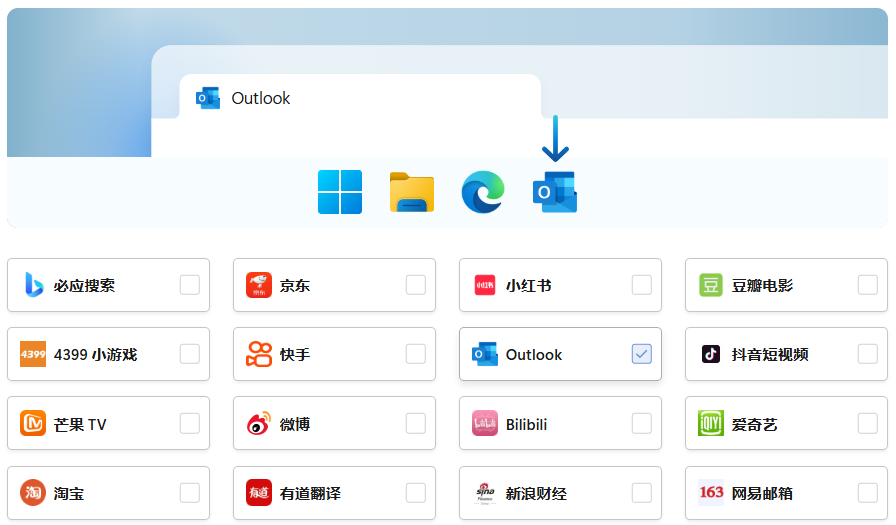
Task: Click the Windows Start icon in preview
Action: (x=339, y=192)
